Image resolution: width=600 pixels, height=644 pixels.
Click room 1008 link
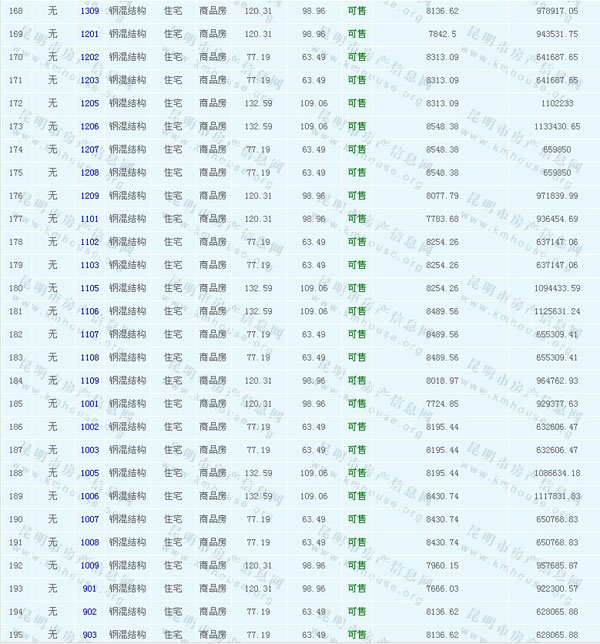(89, 542)
